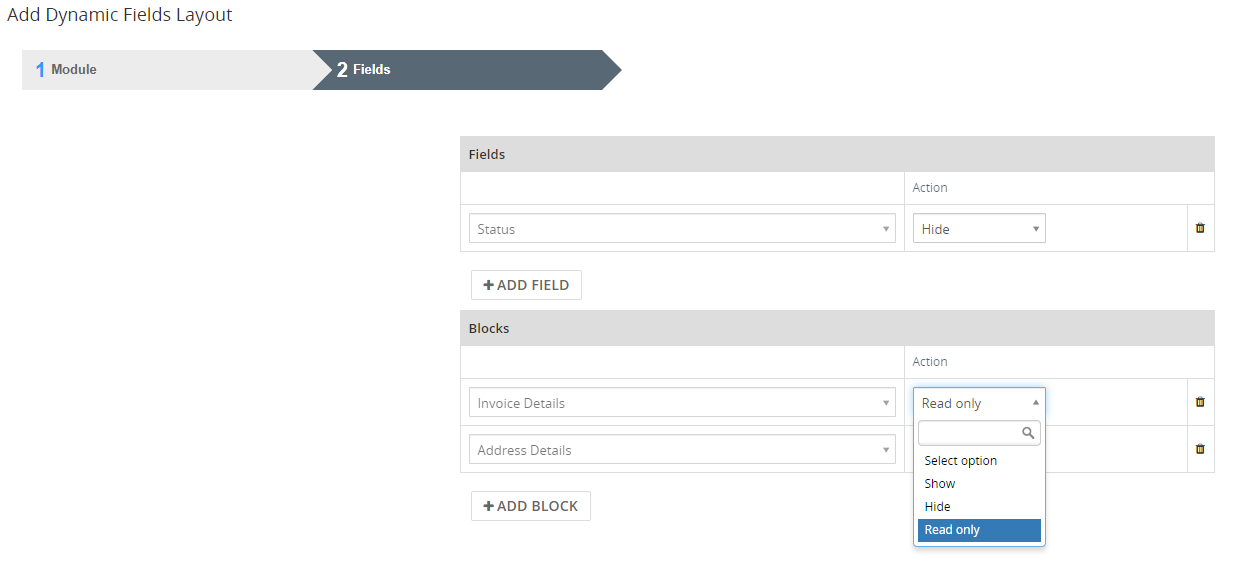Click the Fields section header
1243x564 pixels.
tap(836, 155)
